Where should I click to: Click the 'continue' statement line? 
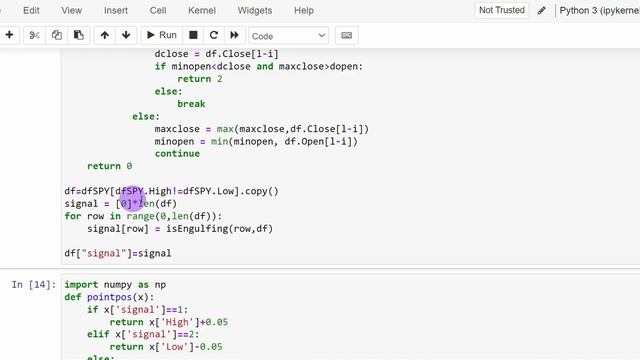pyautogui.click(x=177, y=153)
